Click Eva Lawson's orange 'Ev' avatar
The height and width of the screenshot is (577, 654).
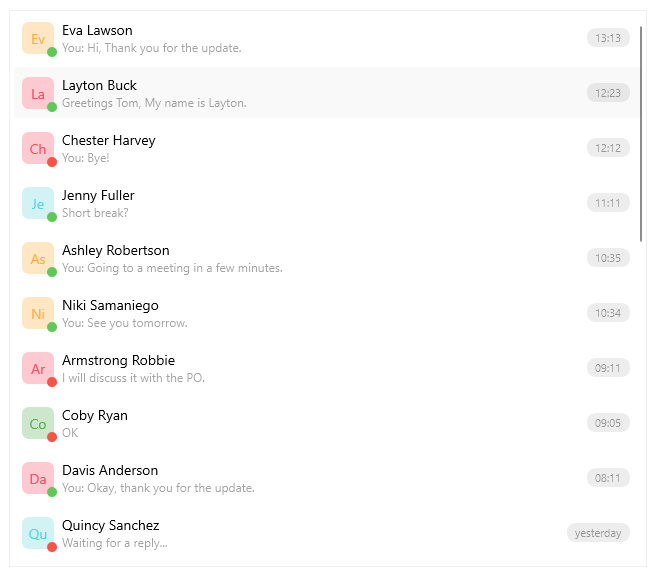coord(37,38)
